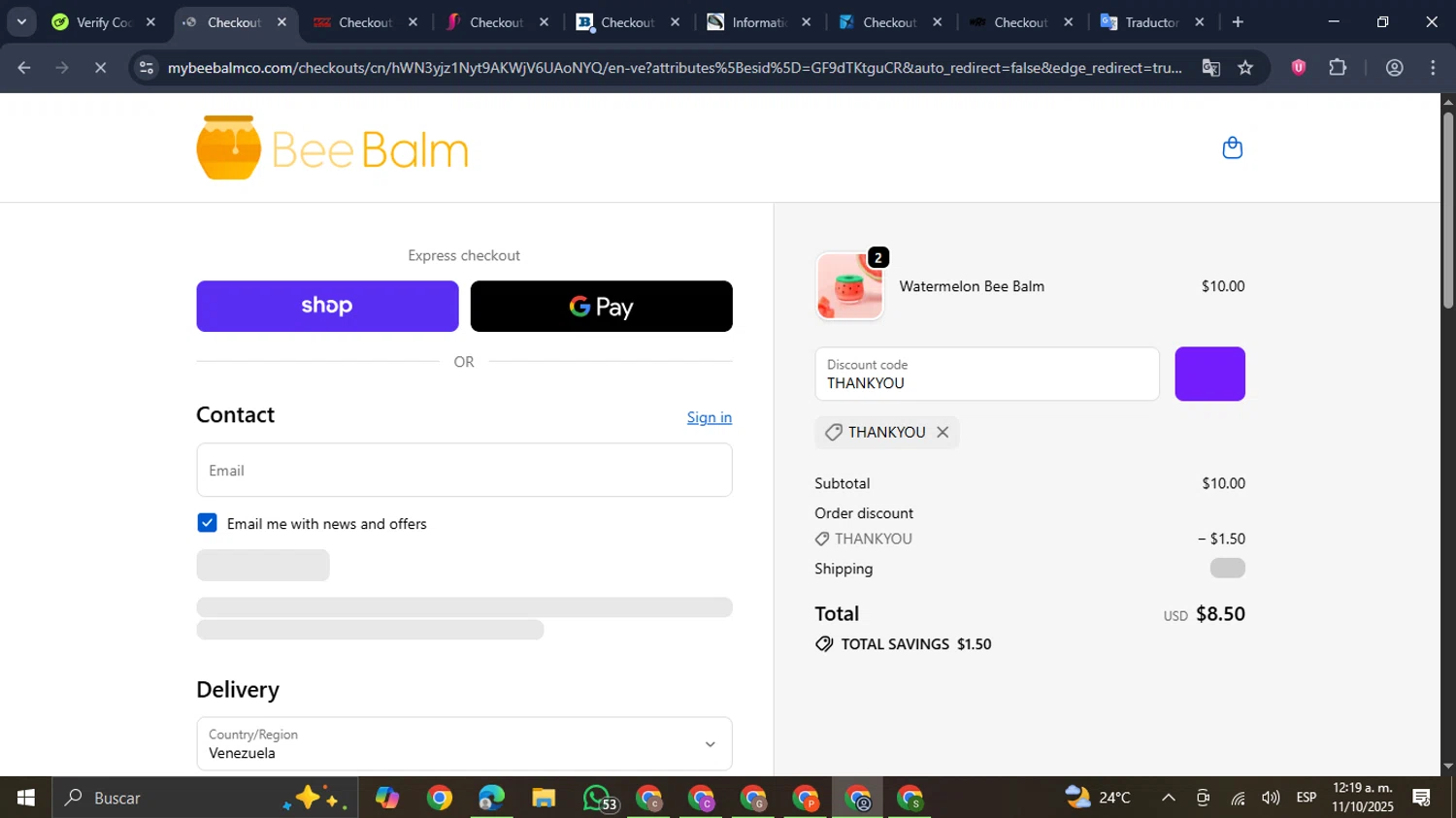Go back to the previous page
The width and height of the screenshot is (1456, 818).
tap(24, 67)
